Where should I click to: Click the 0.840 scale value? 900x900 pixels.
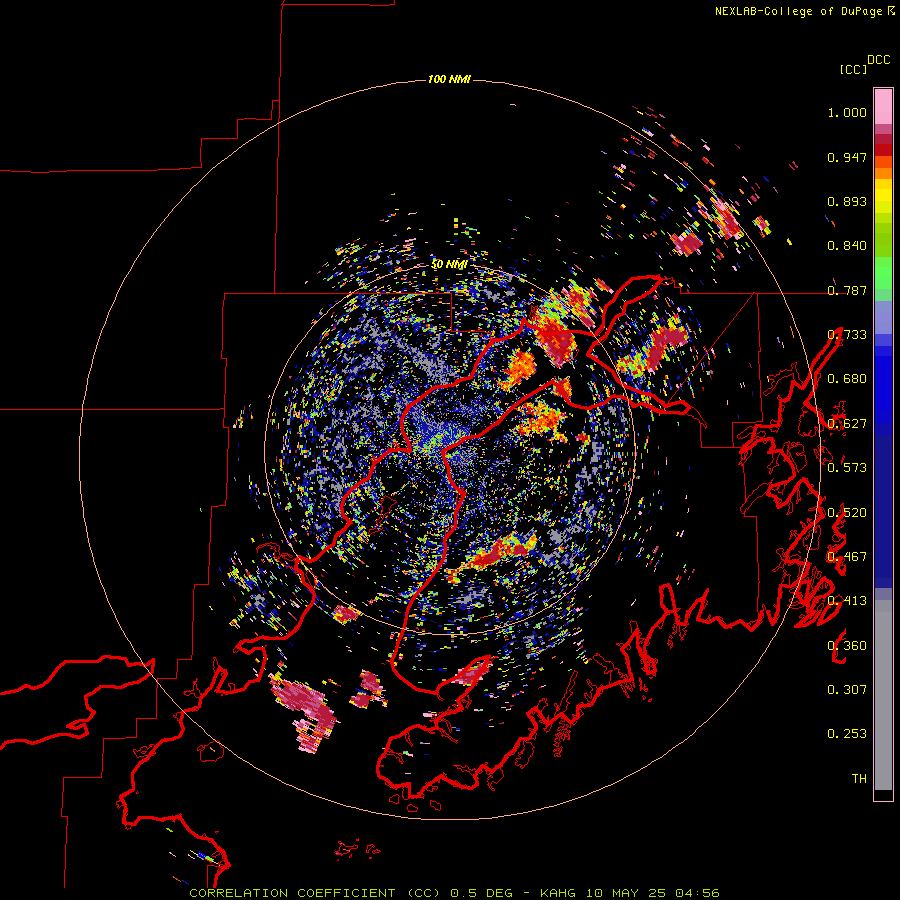[847, 246]
